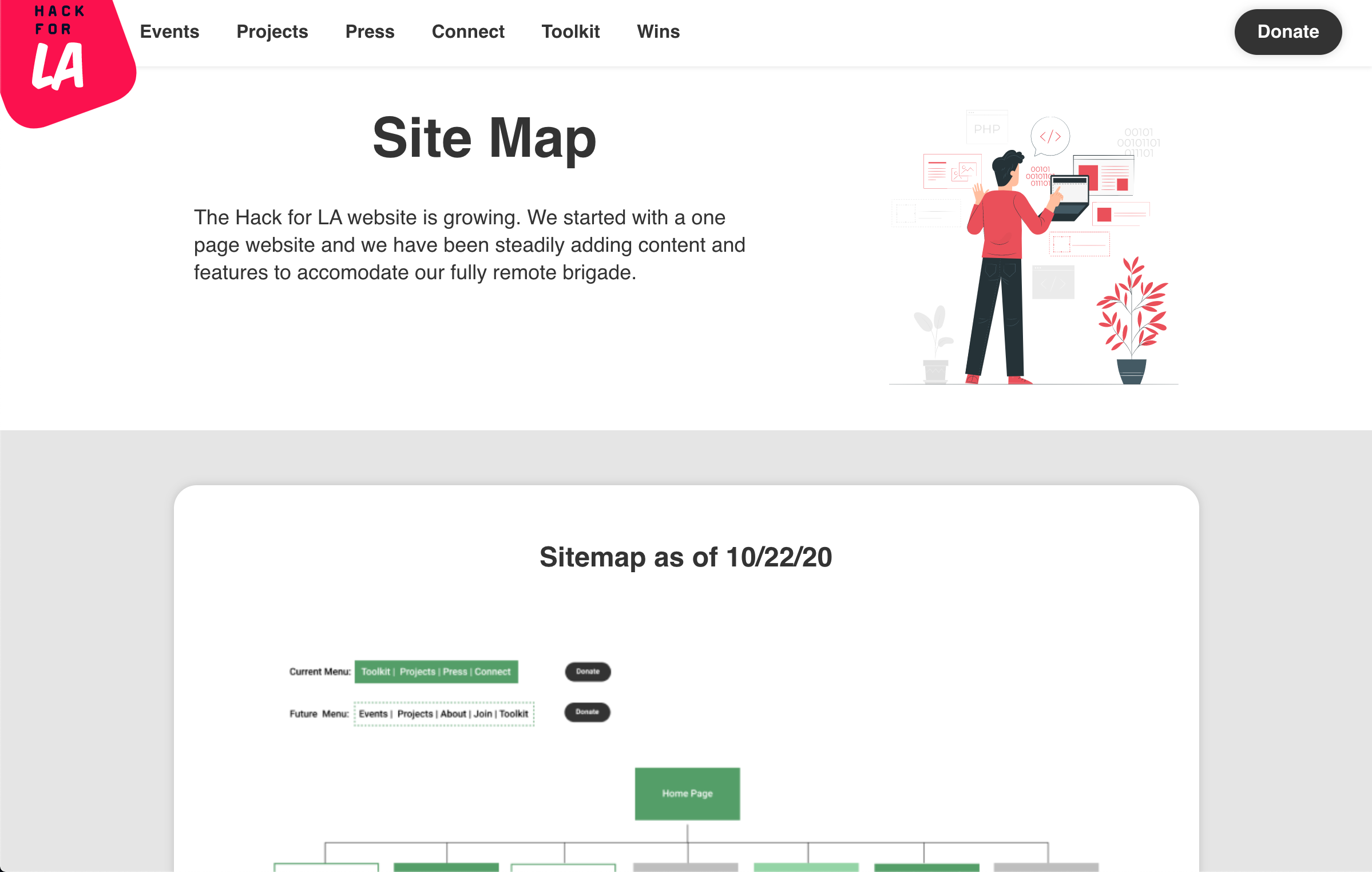Click the Donate pill beside Current Menu
The height and width of the screenshot is (872, 1372).
588,672
